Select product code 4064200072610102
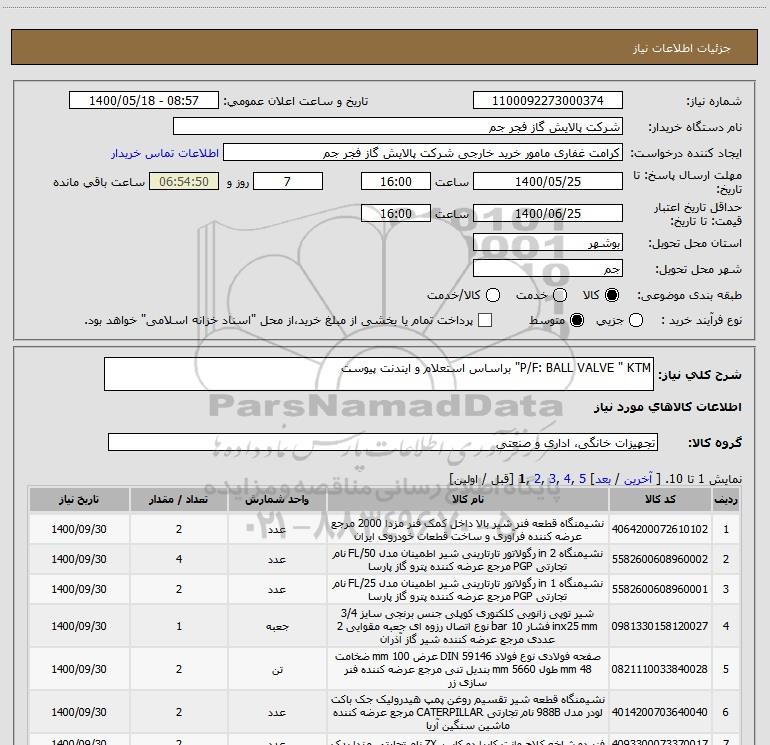The width and height of the screenshot is (770, 745). tap(660, 529)
